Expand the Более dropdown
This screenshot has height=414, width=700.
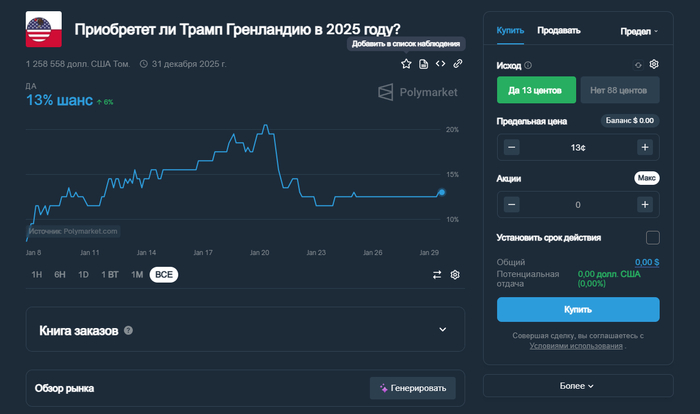click(x=577, y=385)
